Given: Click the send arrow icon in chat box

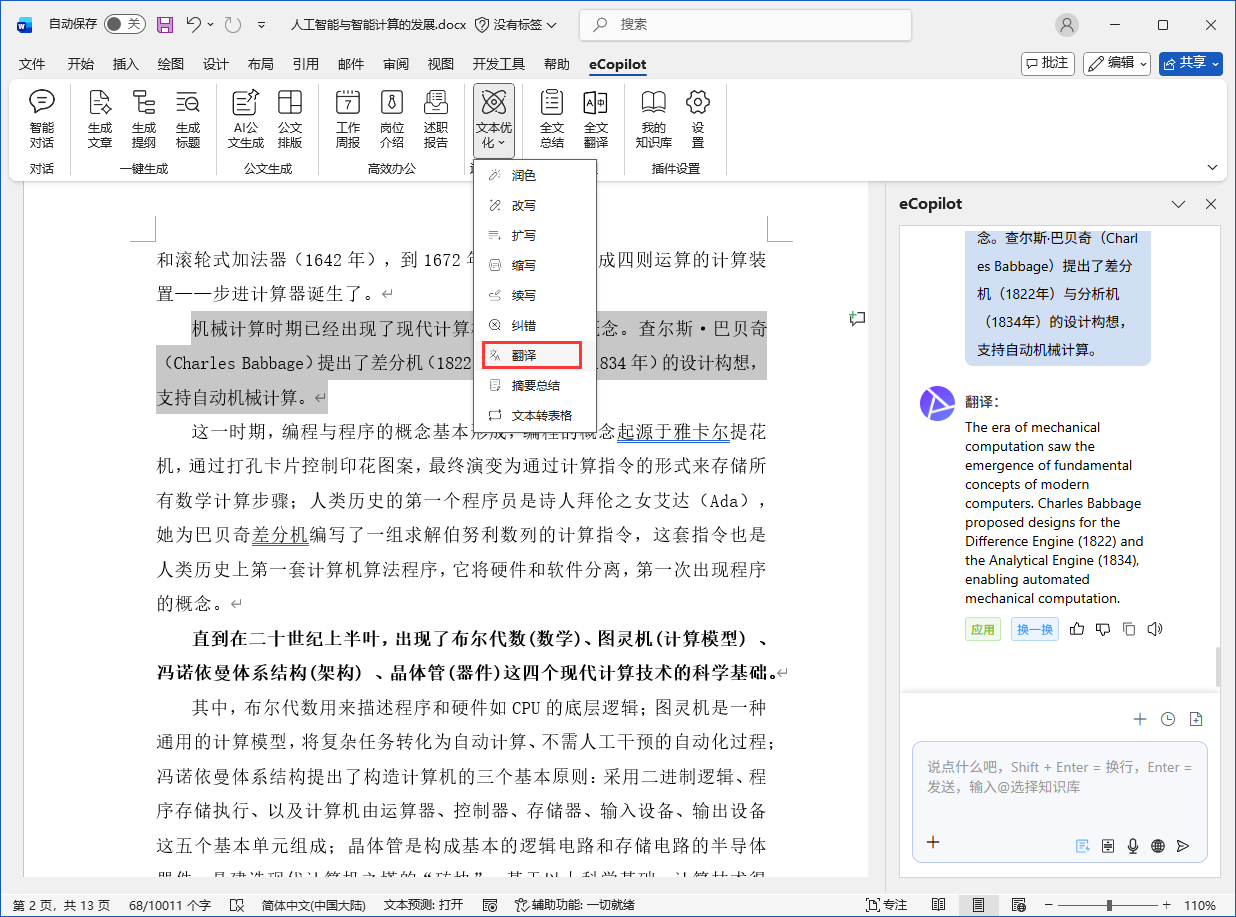Looking at the screenshot, I should (x=1183, y=845).
